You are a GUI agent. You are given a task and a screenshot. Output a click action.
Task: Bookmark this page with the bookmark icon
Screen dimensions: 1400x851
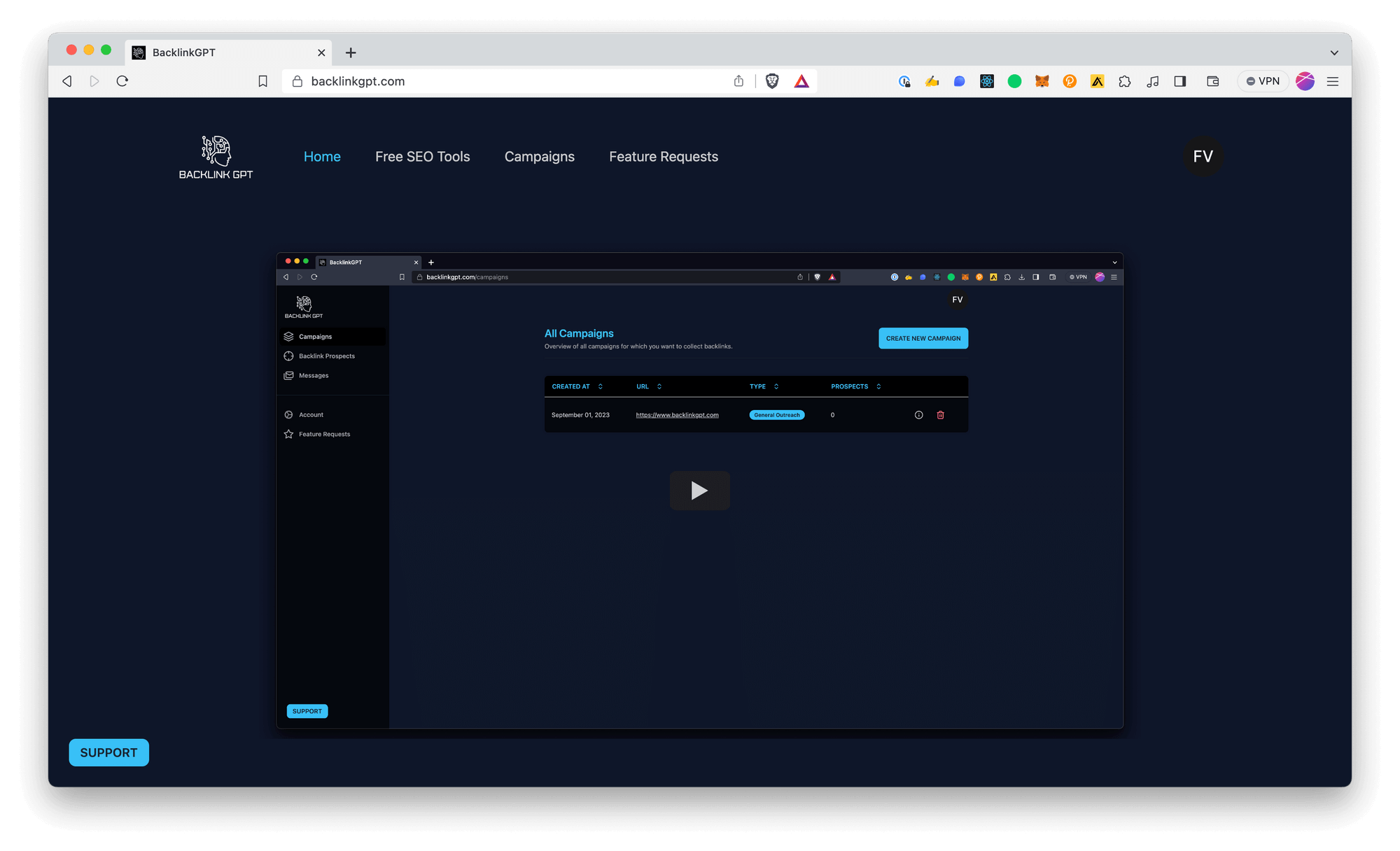pos(262,81)
